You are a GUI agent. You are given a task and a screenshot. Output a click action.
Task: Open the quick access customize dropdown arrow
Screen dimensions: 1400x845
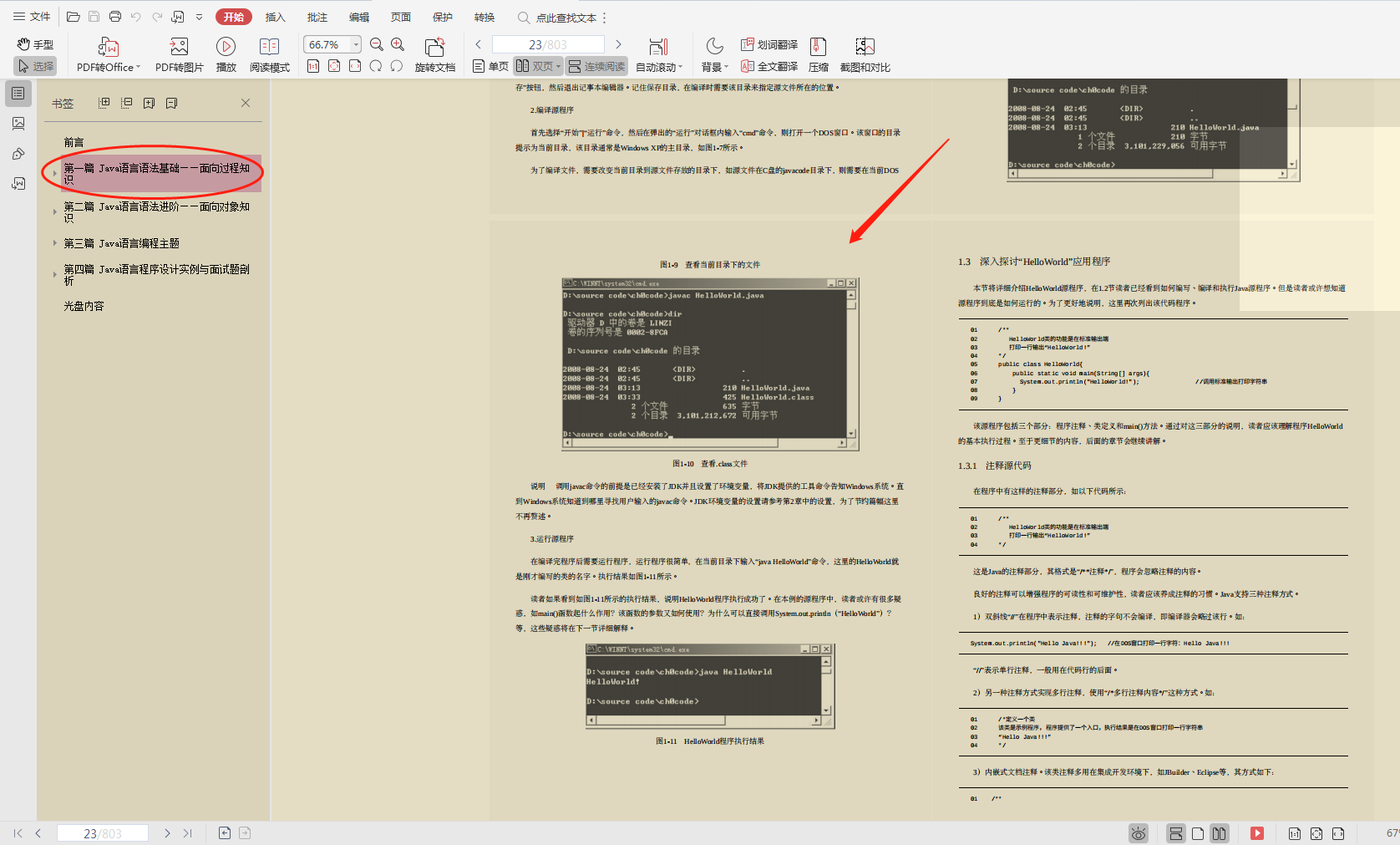click(x=199, y=17)
